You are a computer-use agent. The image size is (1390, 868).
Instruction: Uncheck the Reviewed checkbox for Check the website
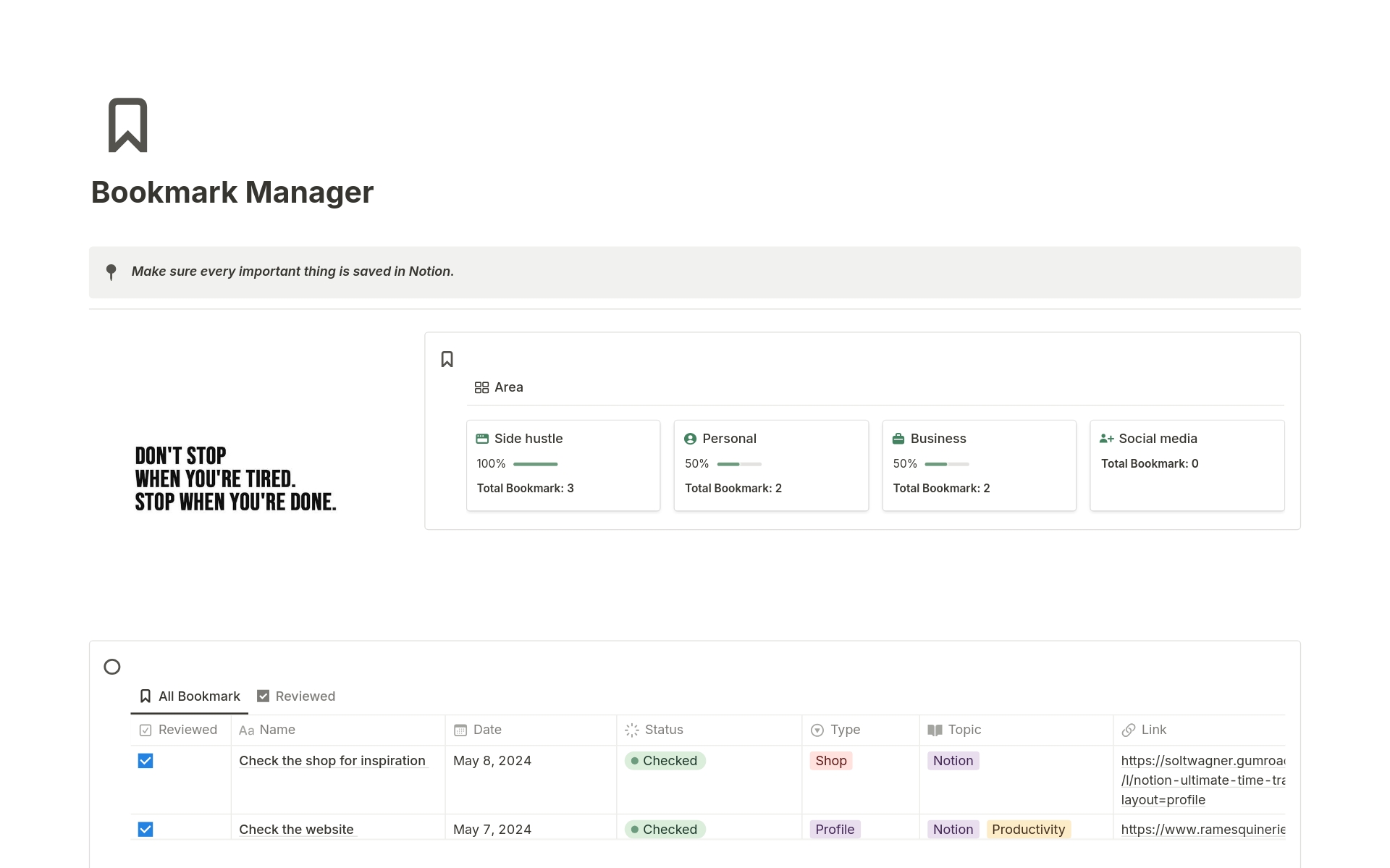coord(146,830)
